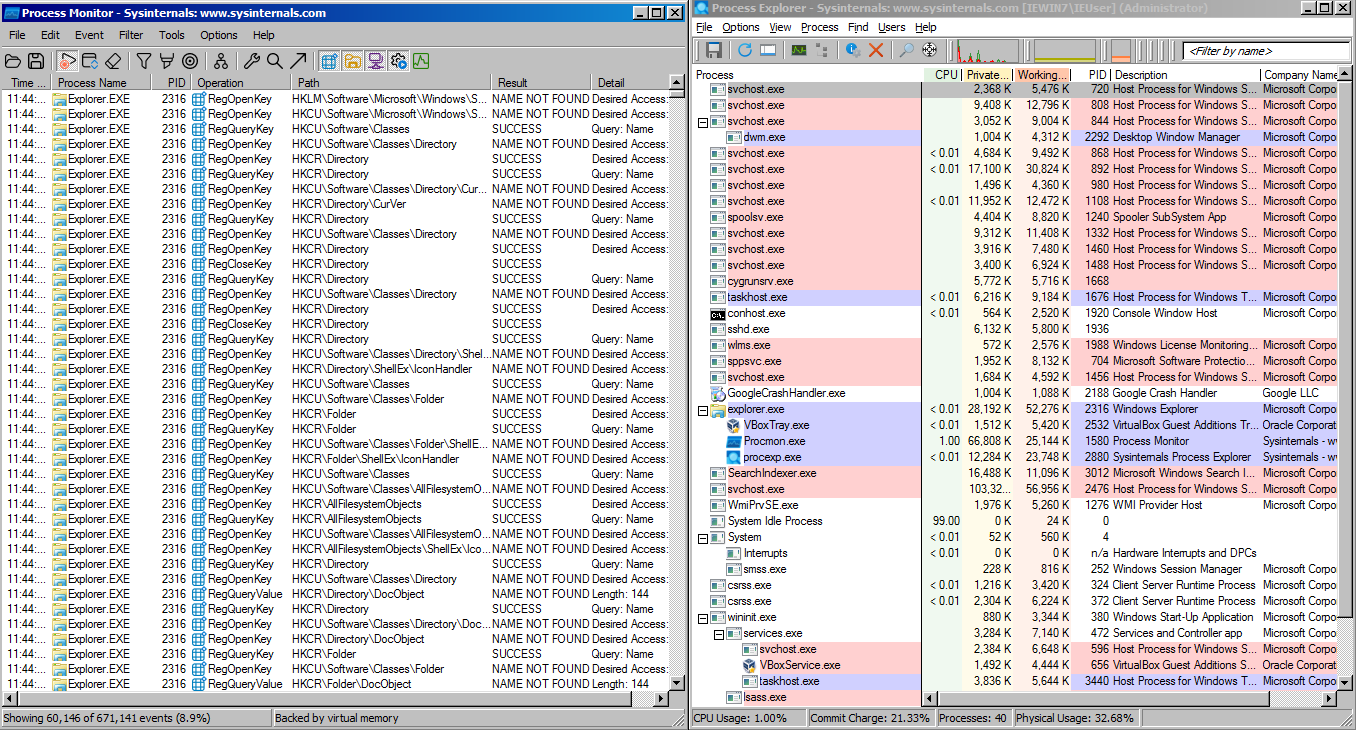Screen dimensions: 1356x730
Task: Open the File menu in Process Monitor
Action: coord(17,35)
